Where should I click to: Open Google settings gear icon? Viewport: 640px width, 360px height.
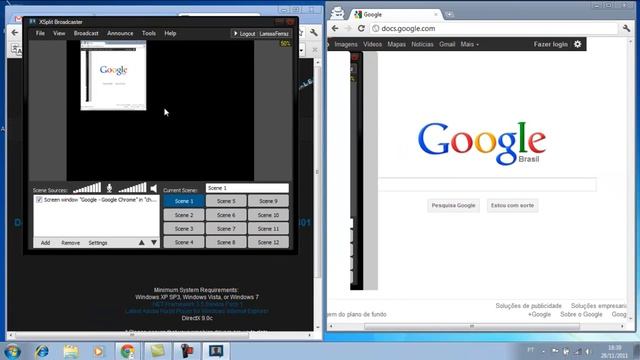point(578,44)
